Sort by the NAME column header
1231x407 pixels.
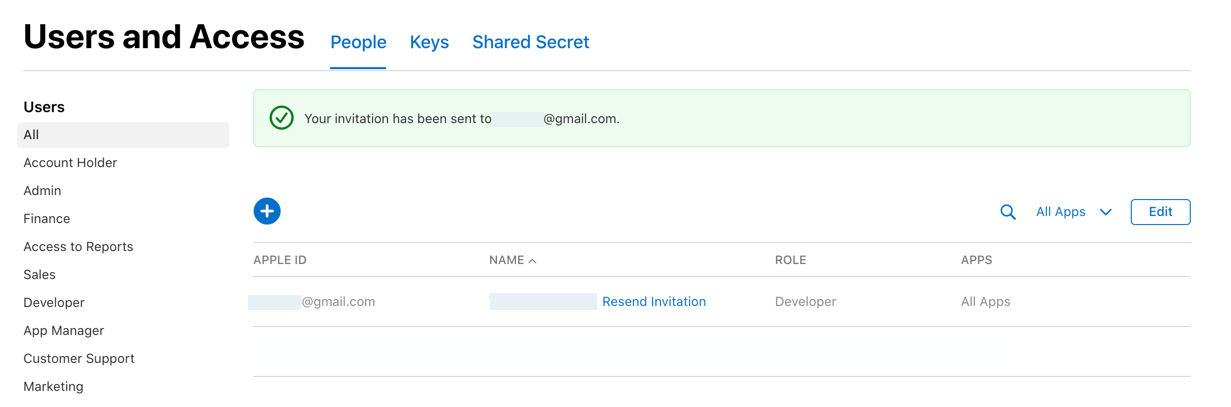[512, 260]
